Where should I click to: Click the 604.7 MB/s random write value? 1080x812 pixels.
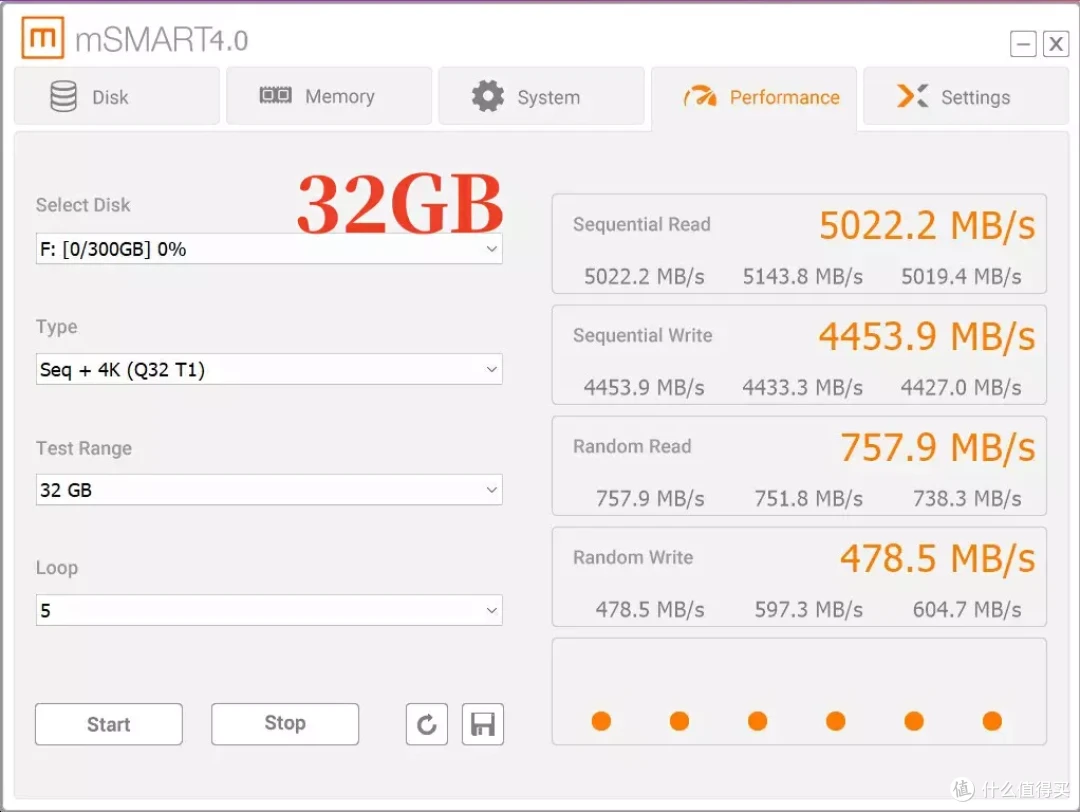click(x=967, y=610)
